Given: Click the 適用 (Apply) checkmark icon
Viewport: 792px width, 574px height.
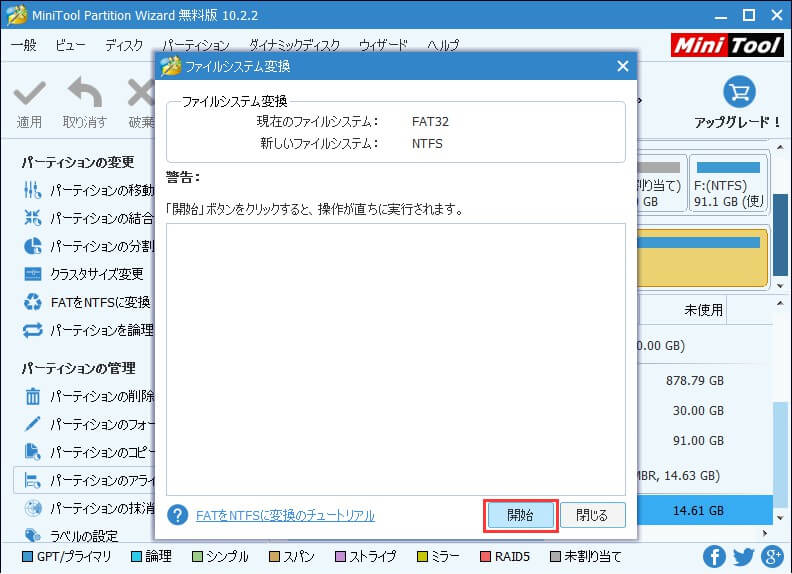Looking at the screenshot, I should click(x=29, y=96).
